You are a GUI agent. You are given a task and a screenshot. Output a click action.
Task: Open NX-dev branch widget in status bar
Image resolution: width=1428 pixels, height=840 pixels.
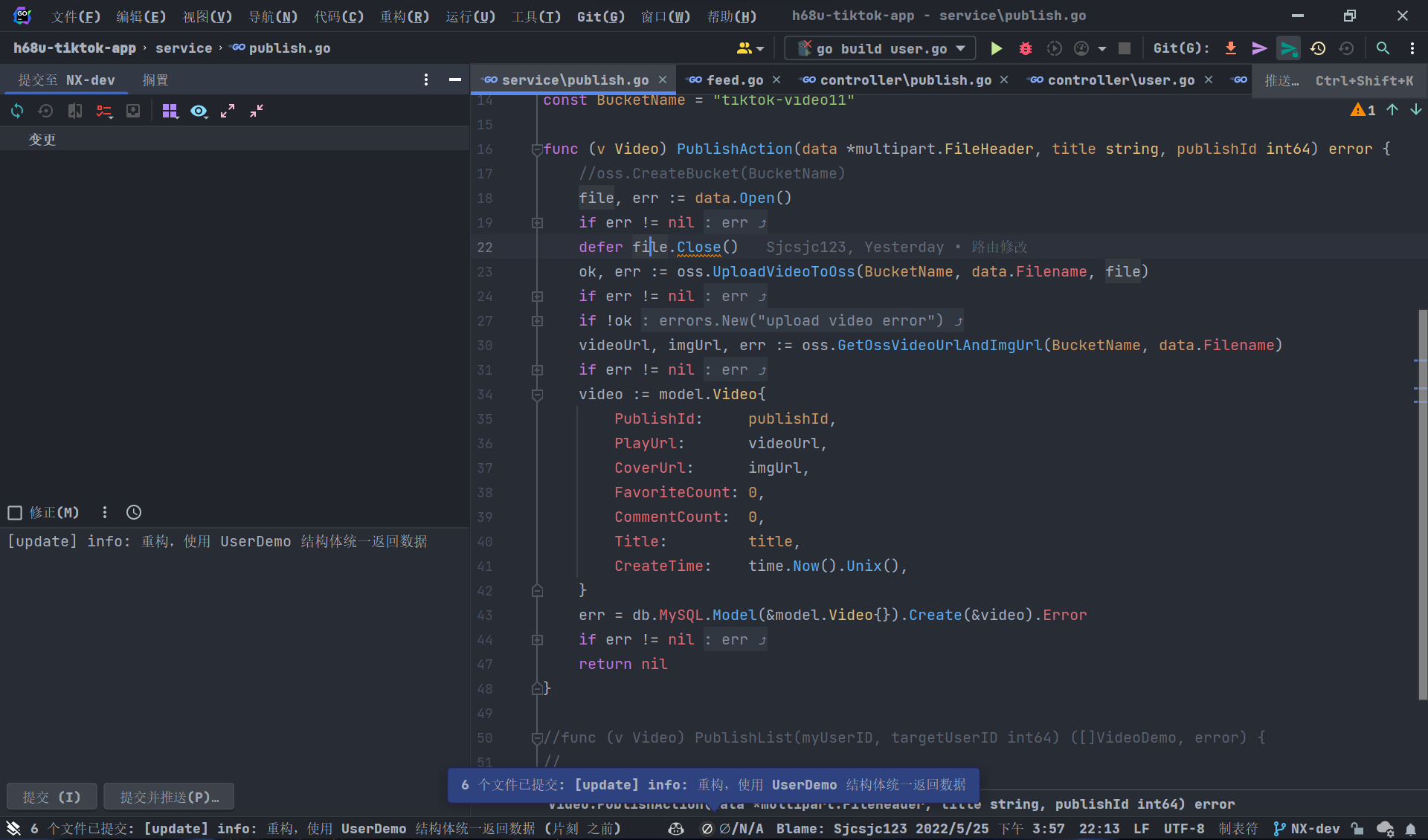point(1306,828)
